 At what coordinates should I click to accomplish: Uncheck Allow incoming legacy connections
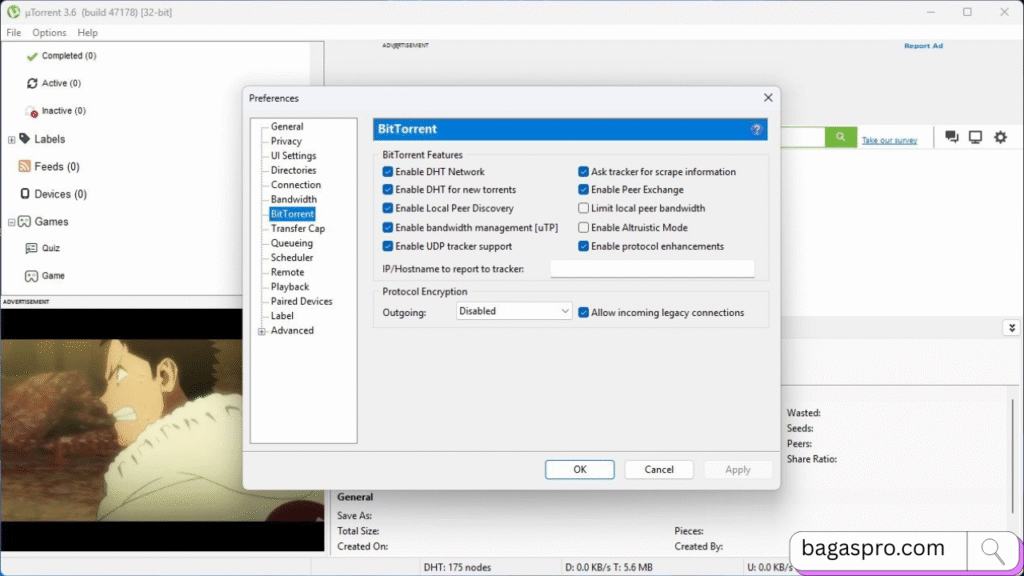coord(583,312)
